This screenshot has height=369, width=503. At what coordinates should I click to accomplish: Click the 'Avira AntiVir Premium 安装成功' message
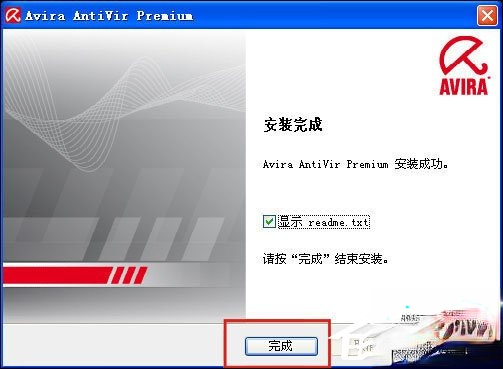tap(355, 164)
